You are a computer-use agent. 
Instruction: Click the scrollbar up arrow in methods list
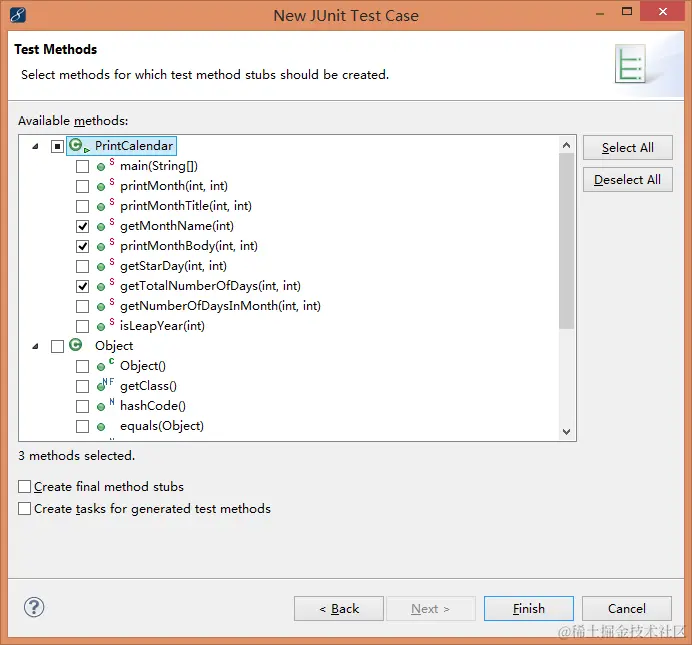click(x=567, y=145)
